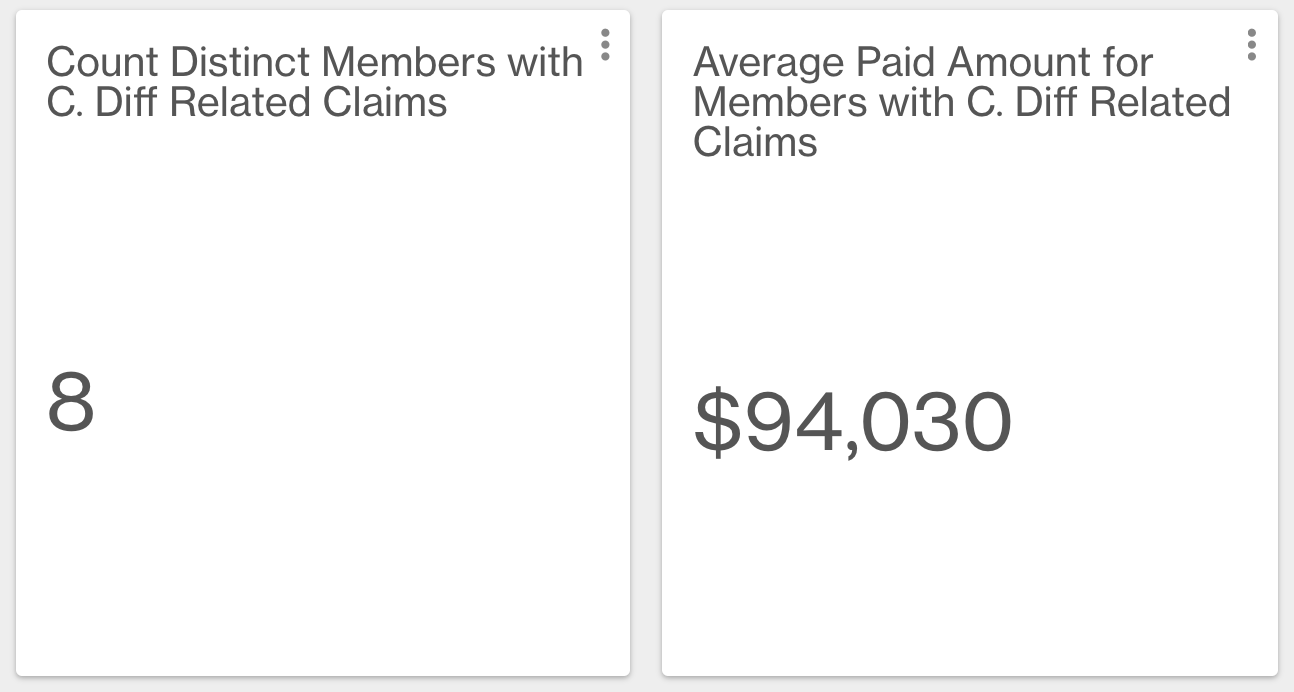Click the blank area below the $94,030 figure
Image resolution: width=1294 pixels, height=692 pixels.
click(968, 570)
